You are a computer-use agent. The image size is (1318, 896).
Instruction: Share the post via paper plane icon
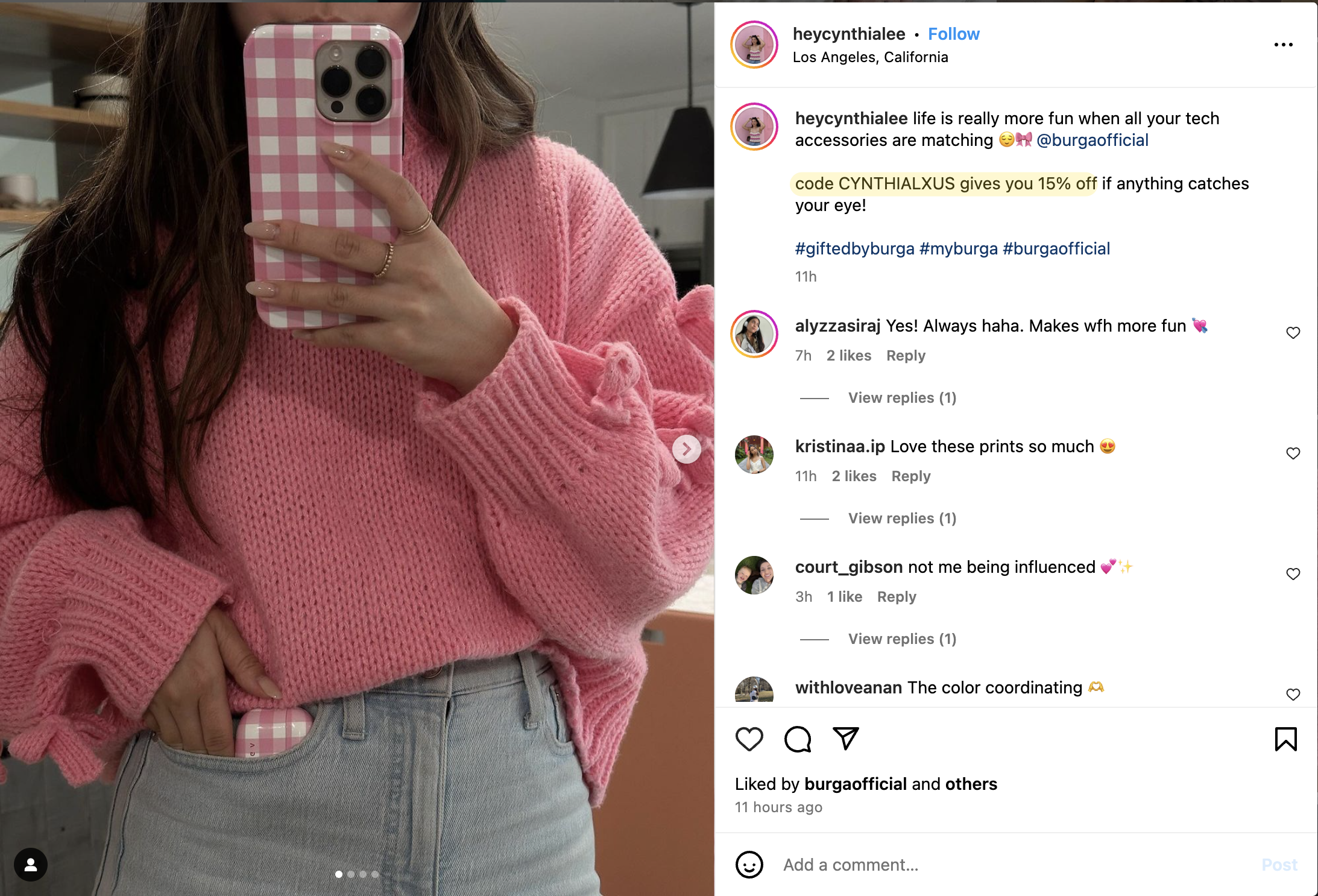tap(845, 738)
